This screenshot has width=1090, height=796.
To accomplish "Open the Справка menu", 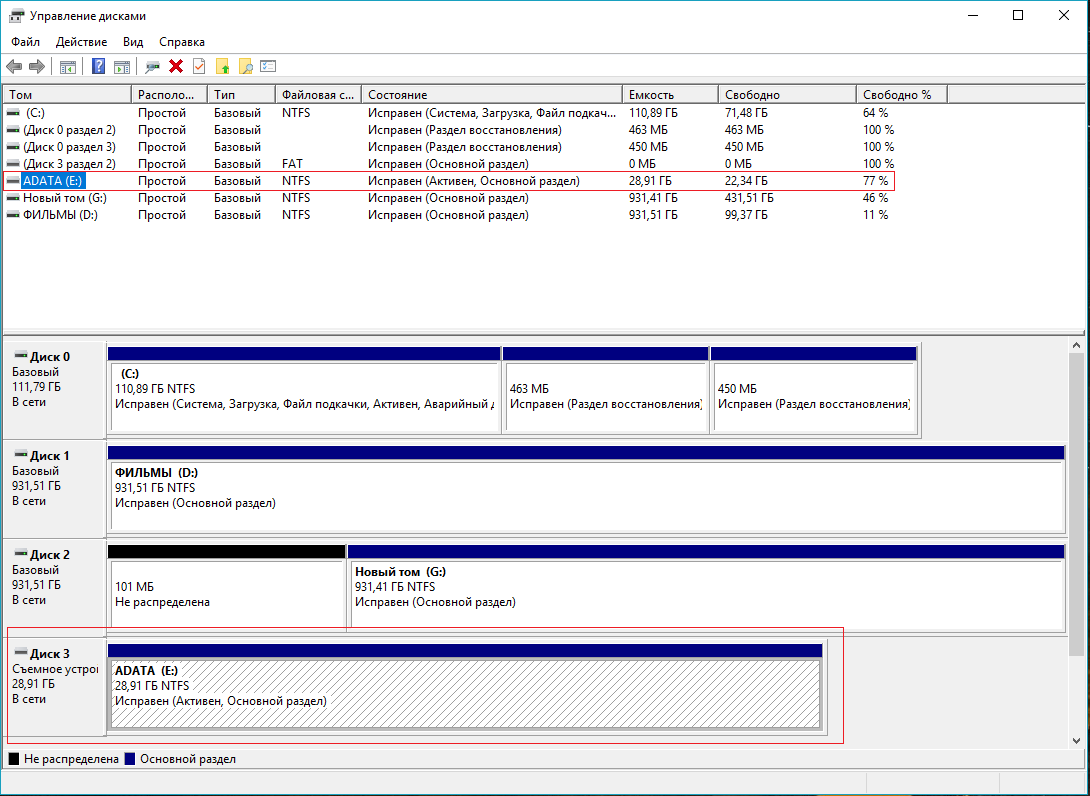I will [182, 42].
